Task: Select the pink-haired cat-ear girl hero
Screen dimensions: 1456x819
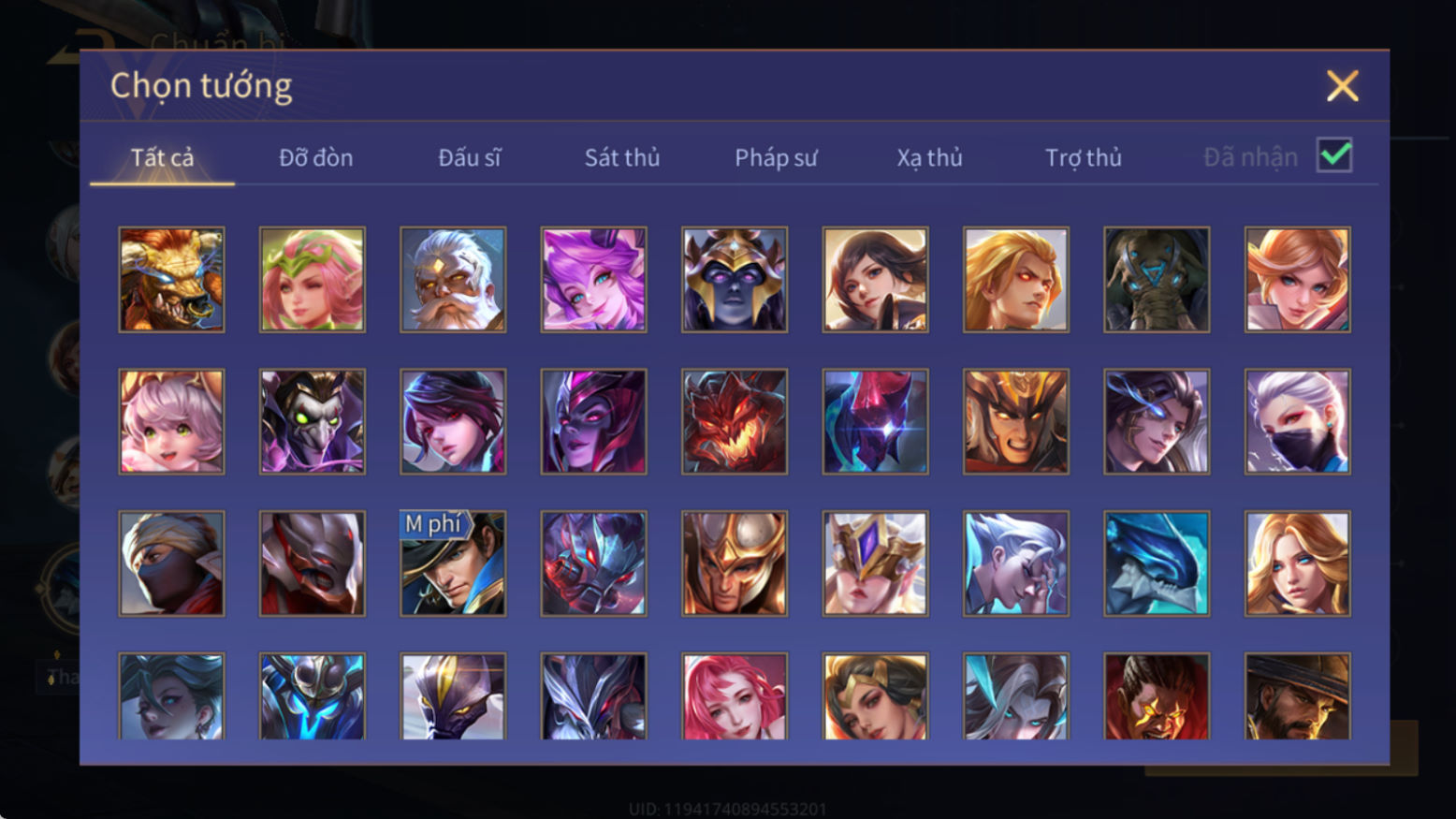Action: click(x=171, y=421)
